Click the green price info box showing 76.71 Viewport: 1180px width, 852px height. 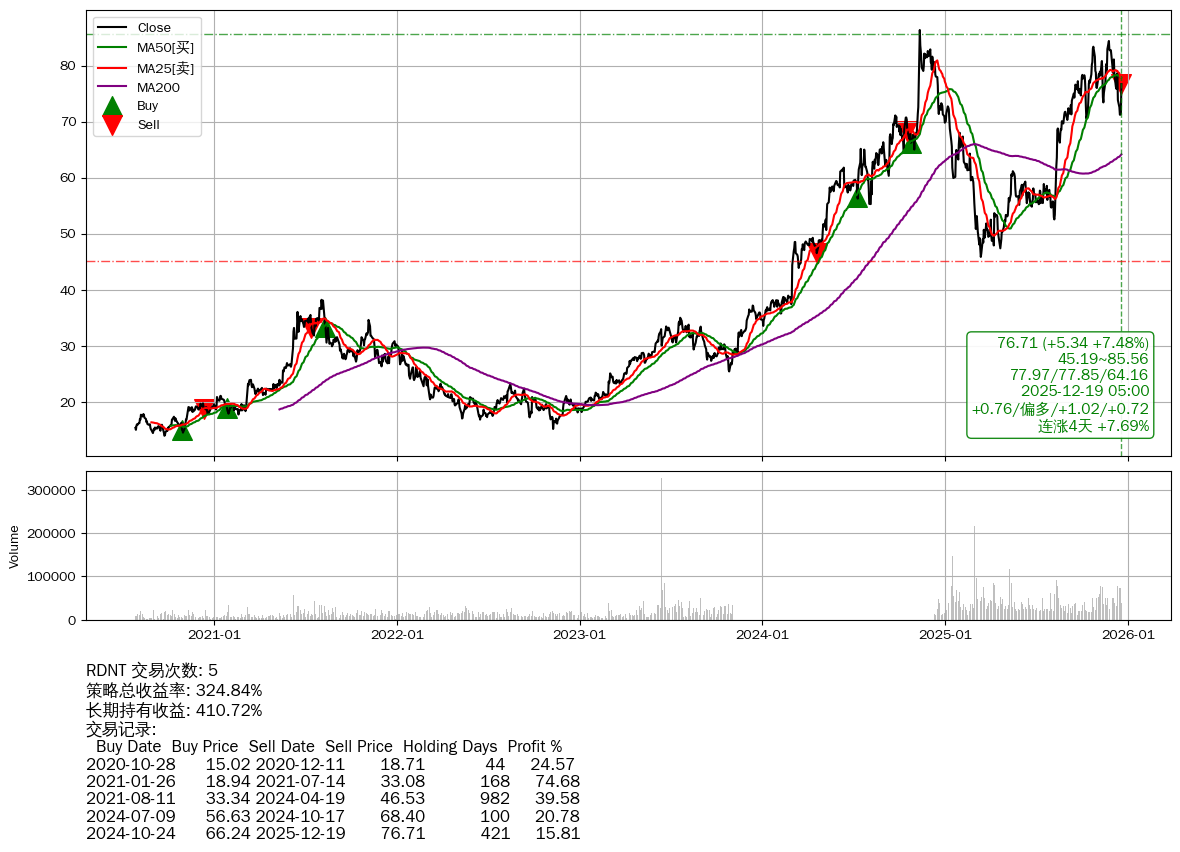tap(1060, 385)
